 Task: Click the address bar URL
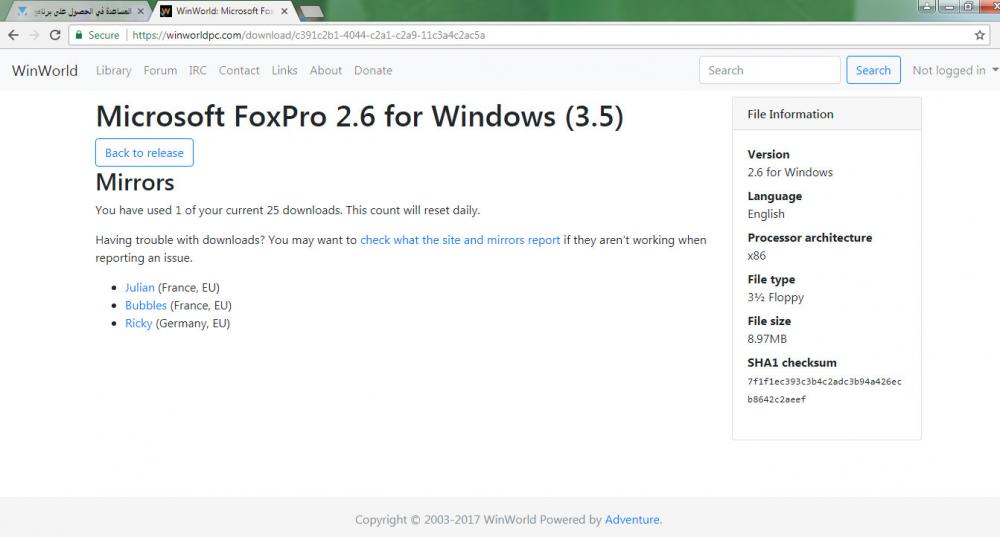[309, 35]
